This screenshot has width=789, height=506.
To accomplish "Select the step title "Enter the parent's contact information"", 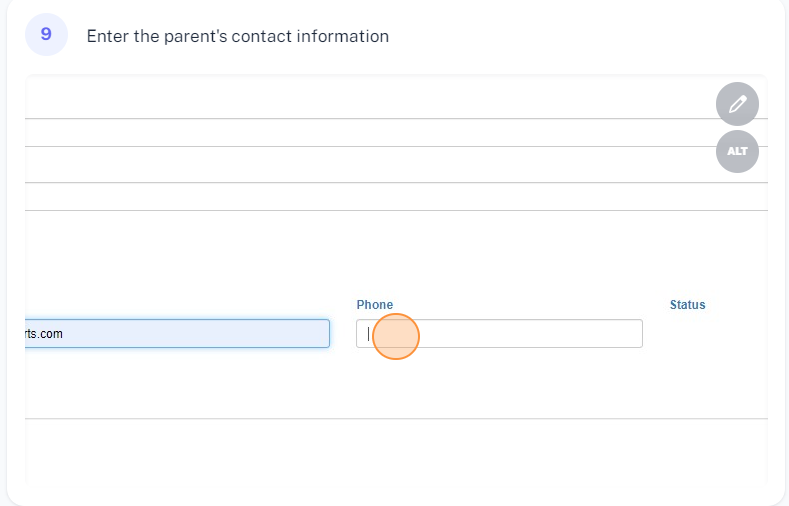I will pyautogui.click(x=238, y=36).
